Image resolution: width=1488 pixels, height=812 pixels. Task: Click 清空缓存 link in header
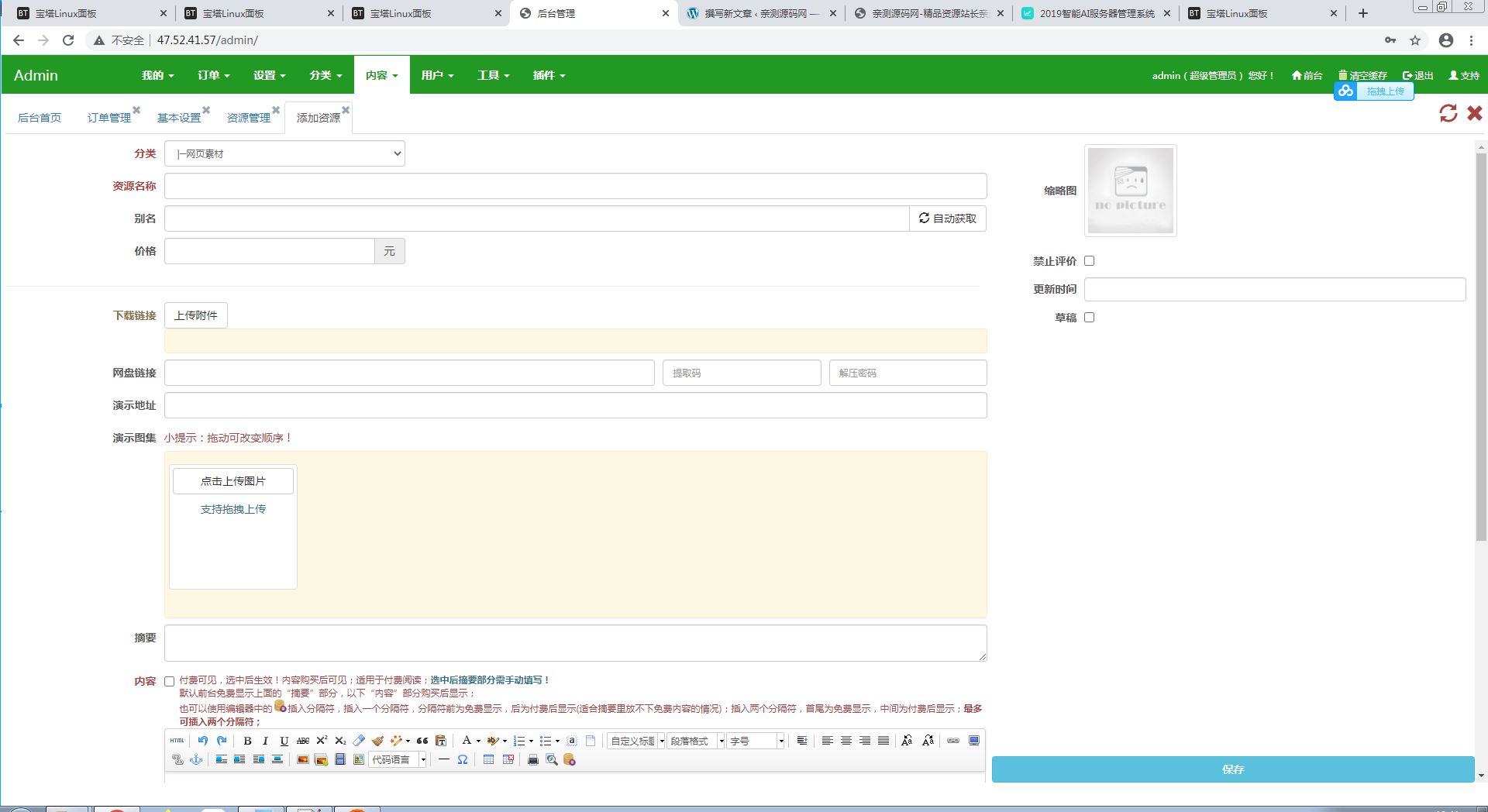coord(1362,75)
